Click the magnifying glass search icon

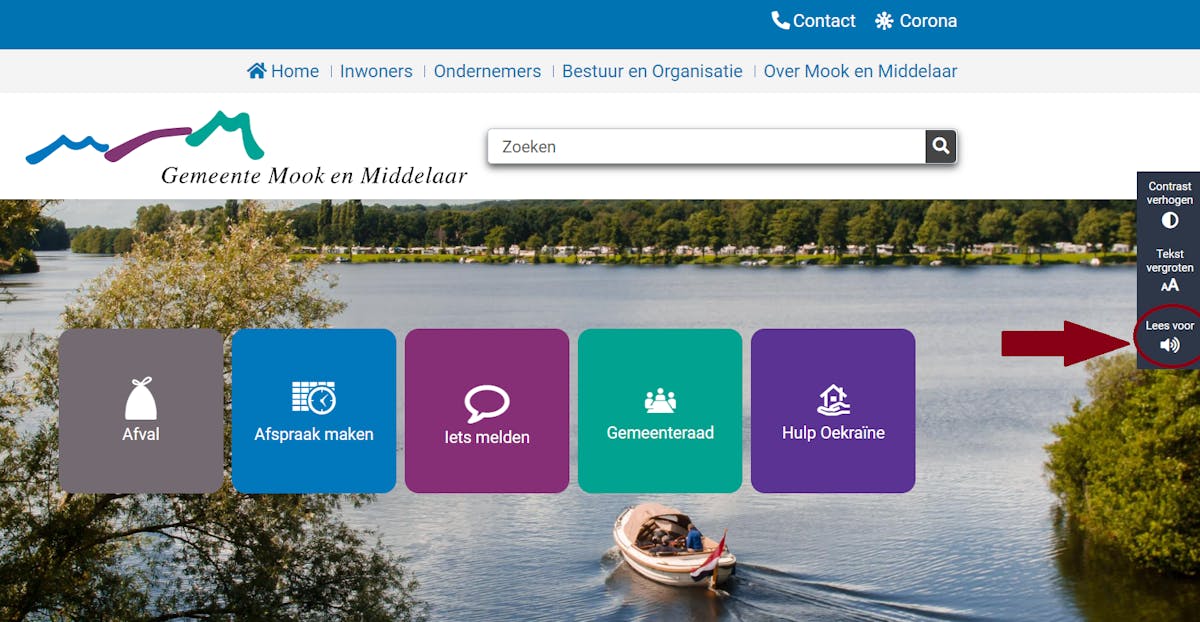click(940, 146)
